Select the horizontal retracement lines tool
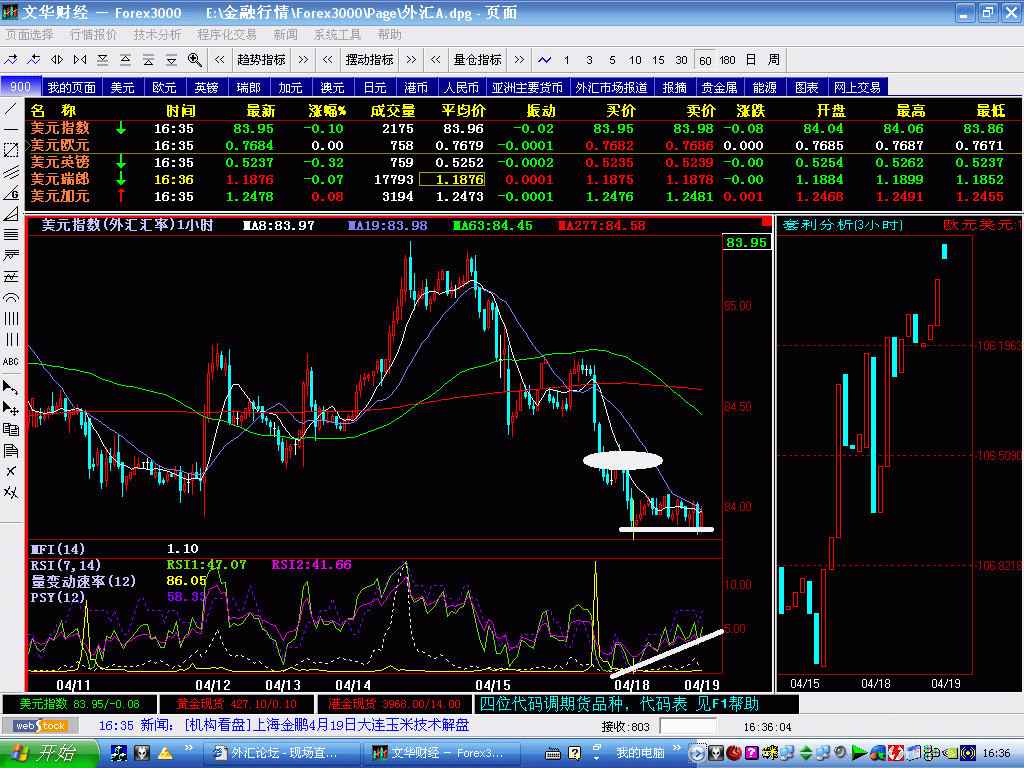The height and width of the screenshot is (768, 1024). click(10, 234)
